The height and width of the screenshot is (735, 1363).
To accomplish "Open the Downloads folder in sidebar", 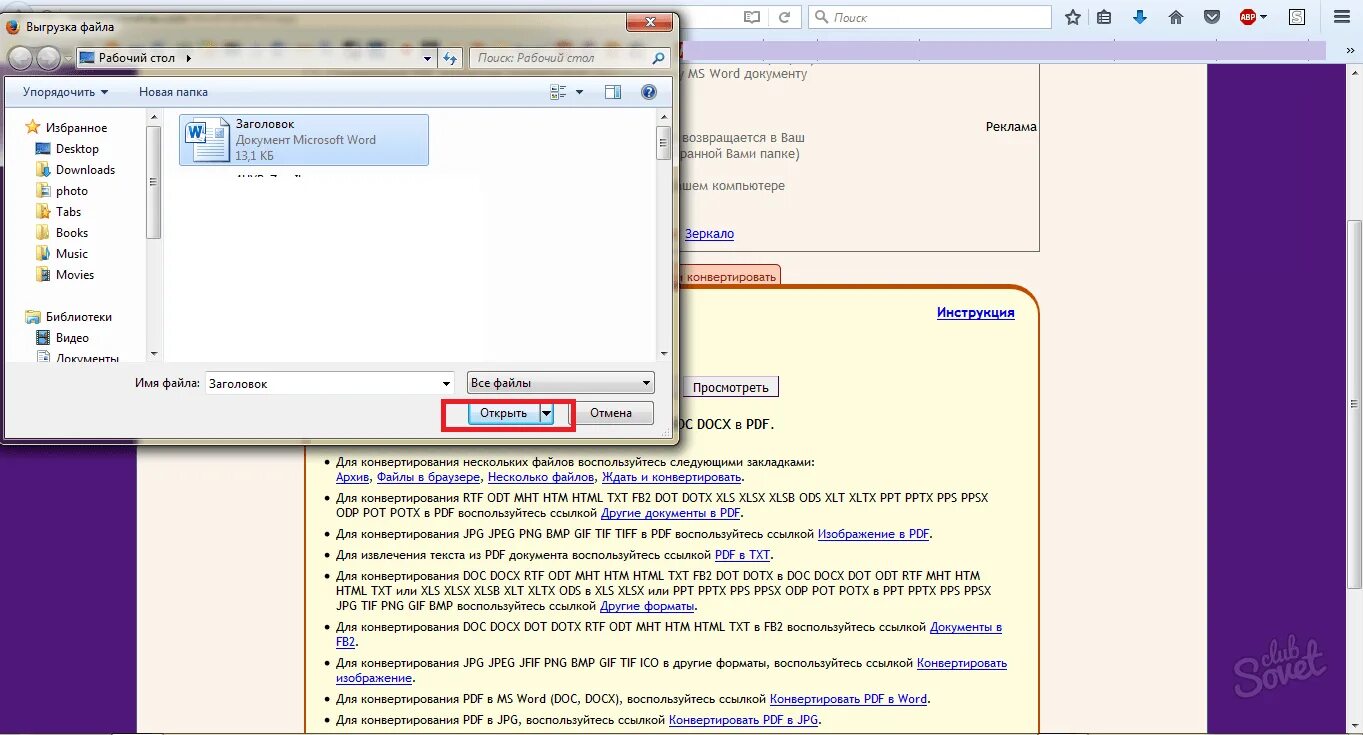I will pyautogui.click(x=75, y=170).
